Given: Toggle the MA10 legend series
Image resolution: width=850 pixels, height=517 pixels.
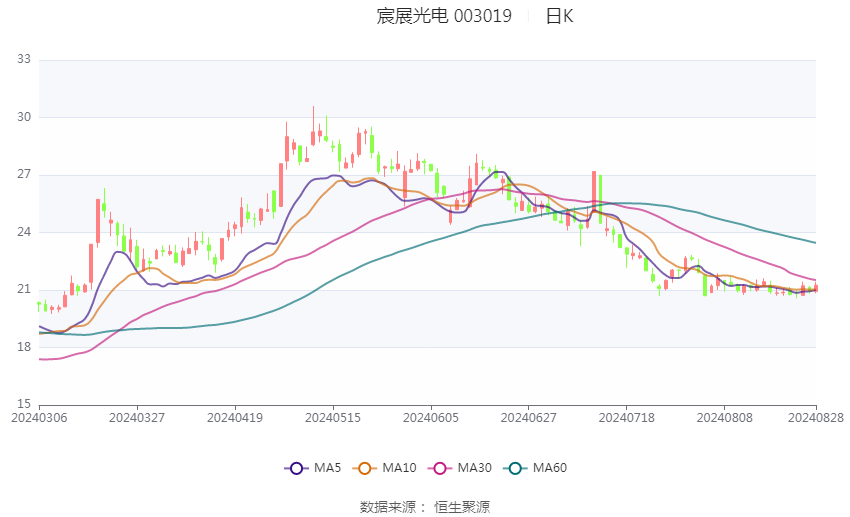Looking at the screenshot, I should click(384, 468).
